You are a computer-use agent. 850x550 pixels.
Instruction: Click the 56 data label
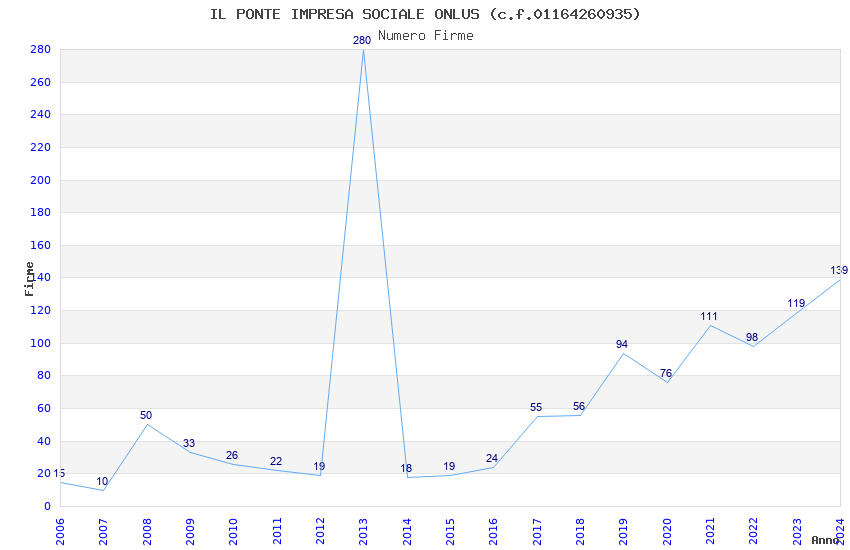tap(579, 406)
